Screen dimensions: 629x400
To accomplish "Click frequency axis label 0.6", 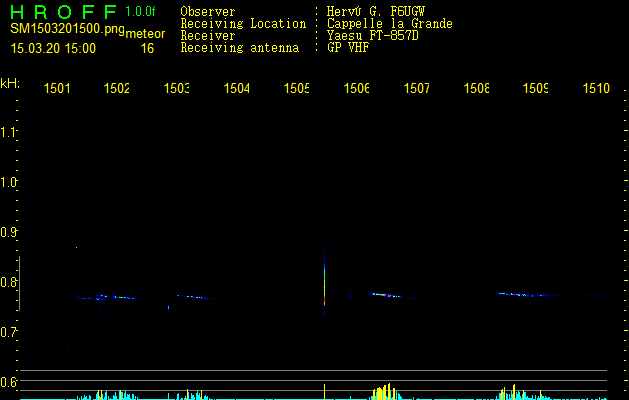I will (8, 382).
